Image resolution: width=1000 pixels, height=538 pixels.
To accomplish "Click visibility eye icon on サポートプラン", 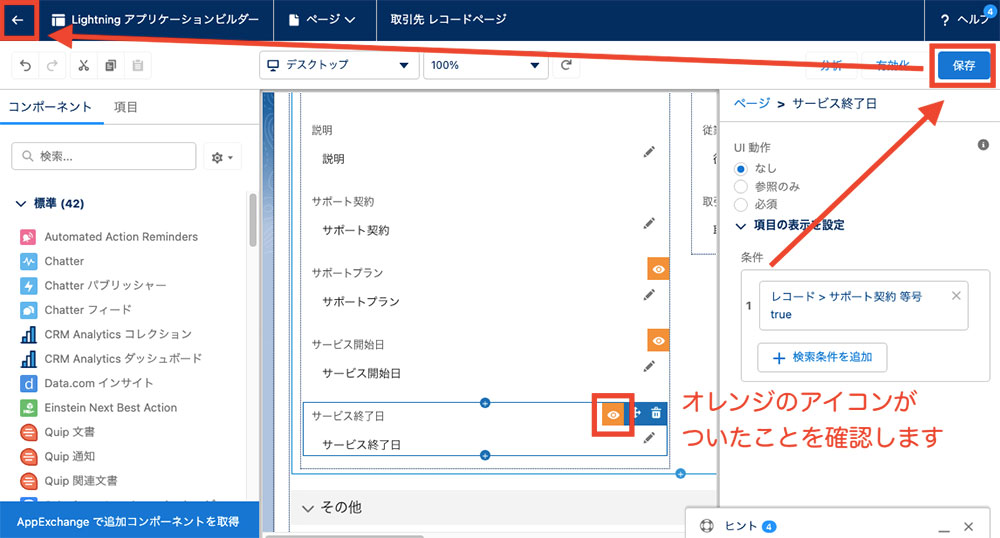I will click(658, 269).
